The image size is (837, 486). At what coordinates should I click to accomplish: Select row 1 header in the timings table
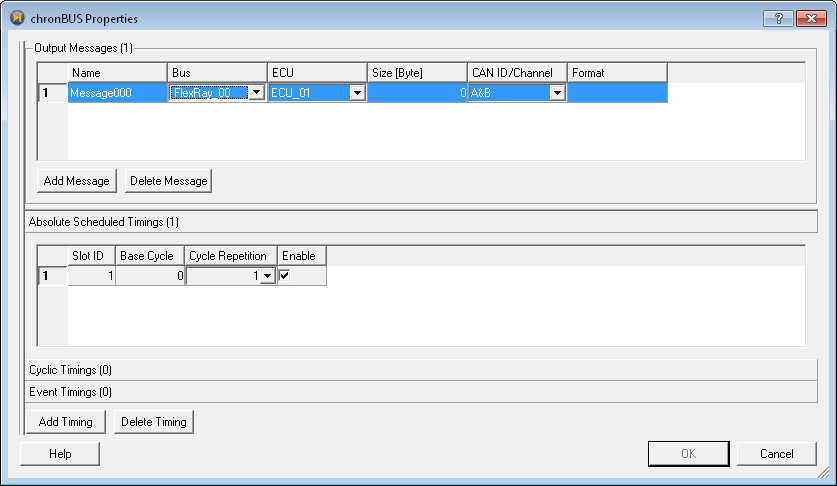click(x=52, y=276)
